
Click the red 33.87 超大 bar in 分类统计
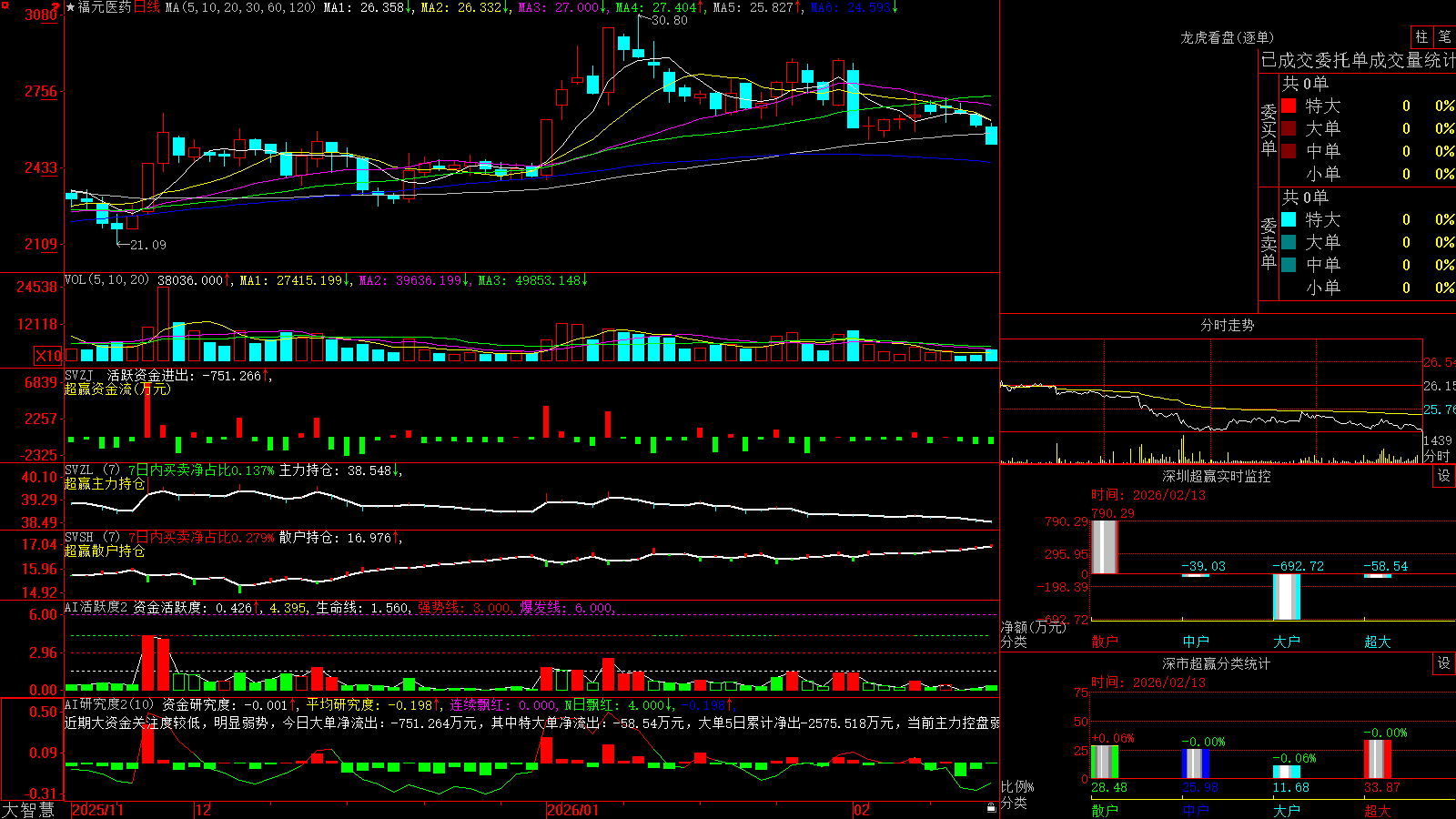1378,759
